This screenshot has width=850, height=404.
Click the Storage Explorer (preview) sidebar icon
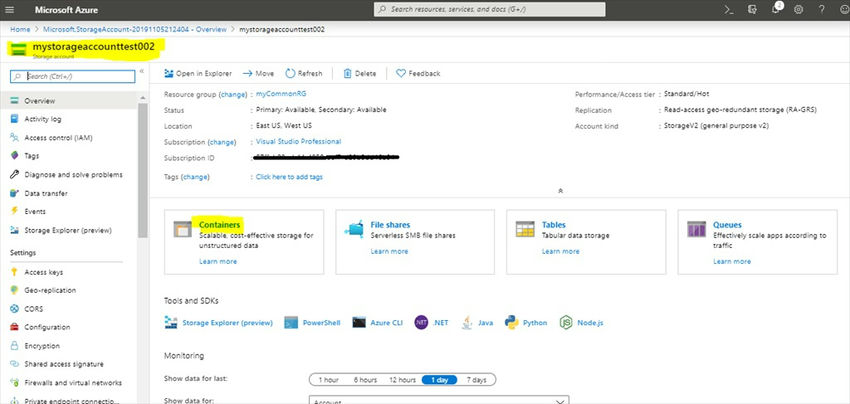point(15,230)
